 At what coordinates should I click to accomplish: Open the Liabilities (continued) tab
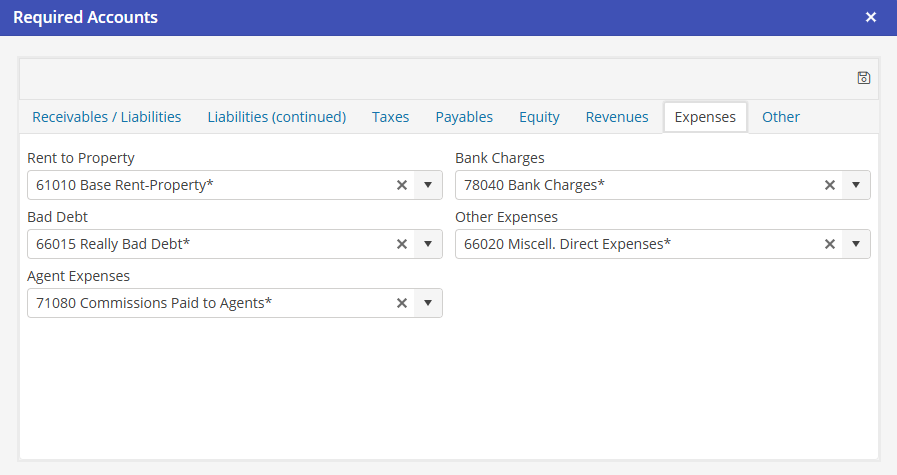pyautogui.click(x=277, y=117)
